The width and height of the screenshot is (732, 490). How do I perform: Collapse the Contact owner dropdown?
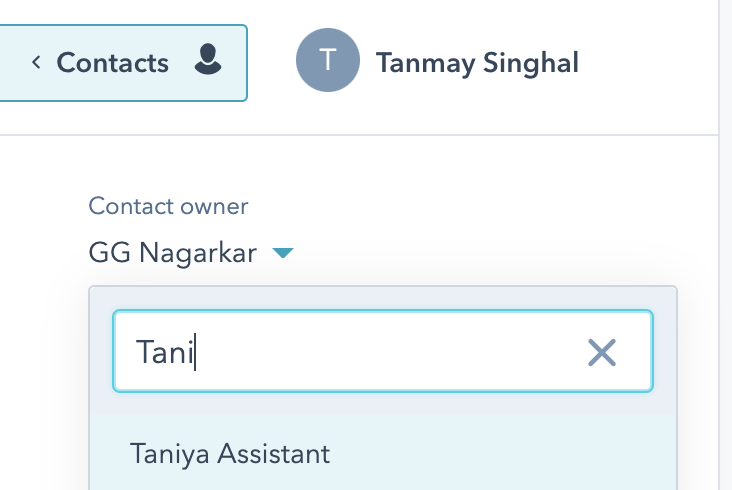283,253
